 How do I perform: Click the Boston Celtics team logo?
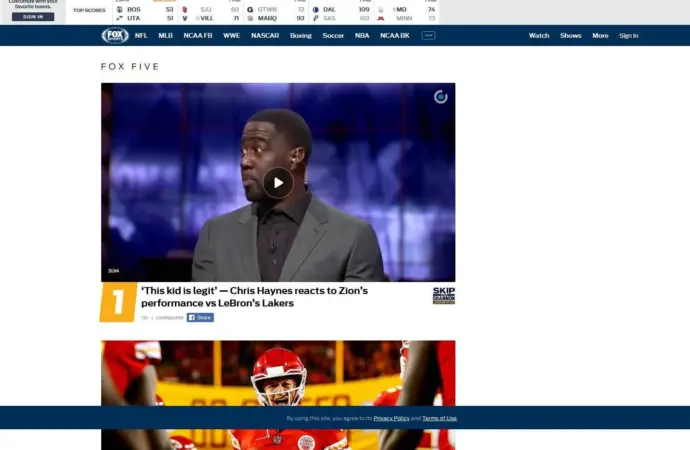tap(119, 9)
